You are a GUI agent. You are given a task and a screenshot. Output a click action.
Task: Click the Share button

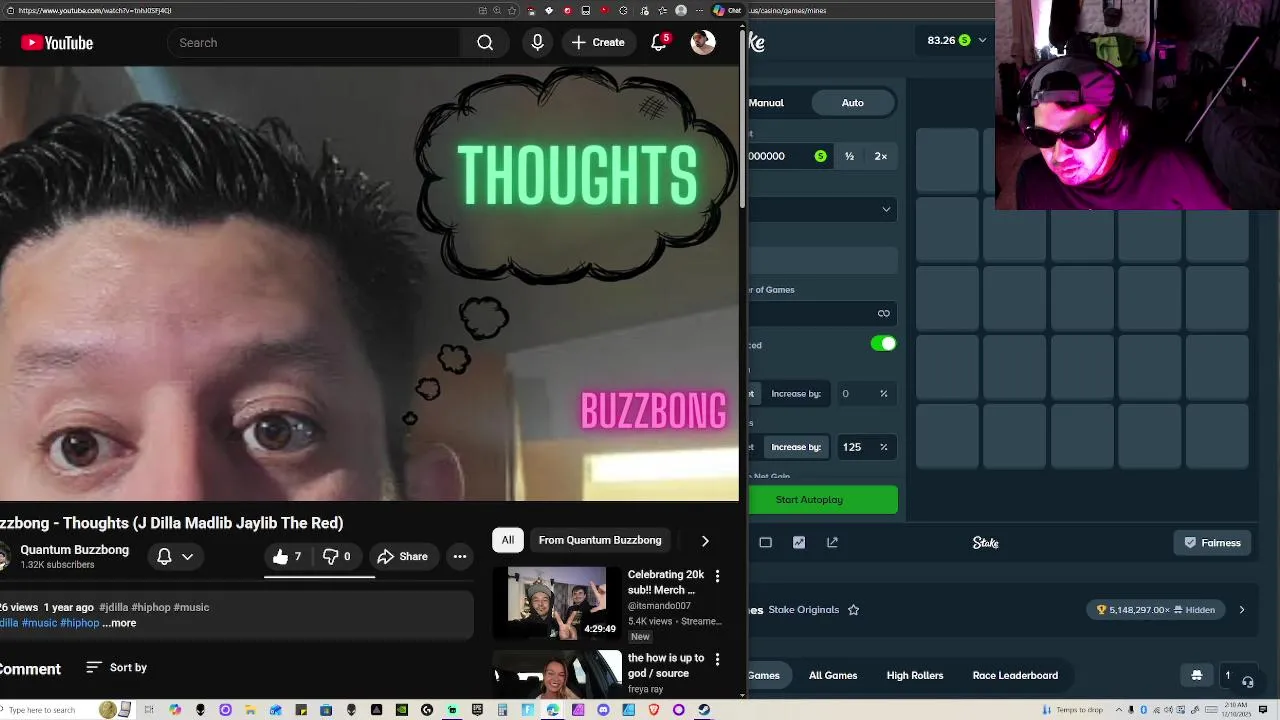point(403,556)
